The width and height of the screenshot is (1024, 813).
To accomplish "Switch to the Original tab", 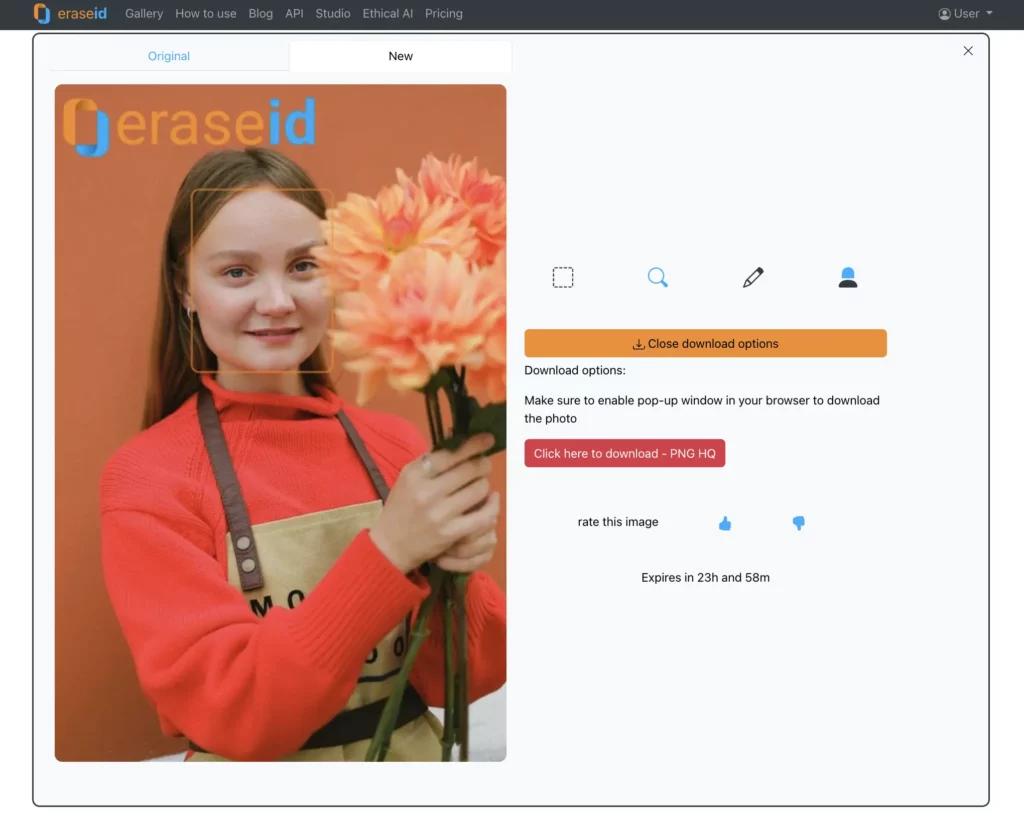I will tap(169, 56).
